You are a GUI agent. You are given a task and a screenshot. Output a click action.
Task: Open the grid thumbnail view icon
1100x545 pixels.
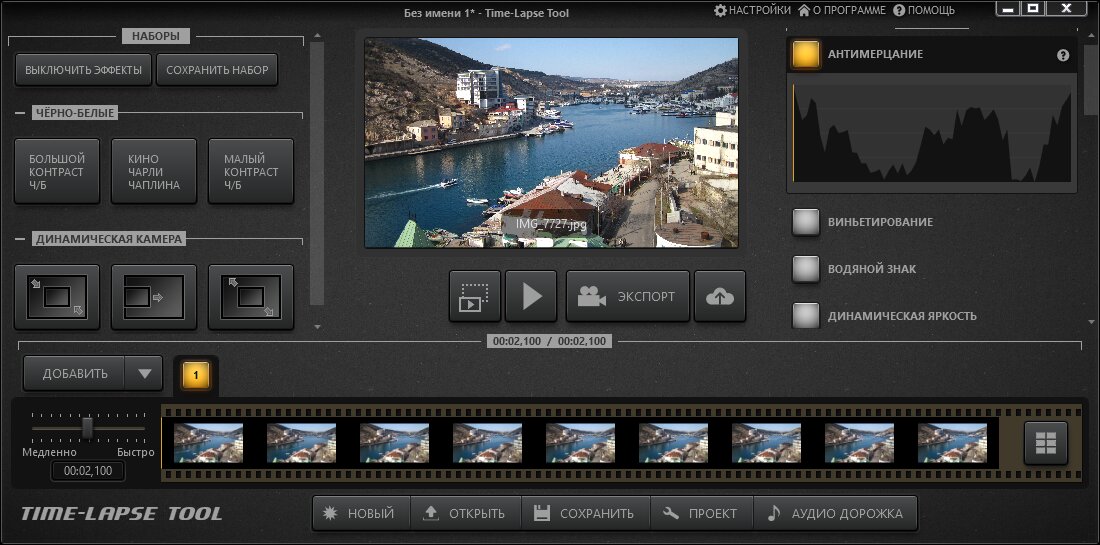1046,443
